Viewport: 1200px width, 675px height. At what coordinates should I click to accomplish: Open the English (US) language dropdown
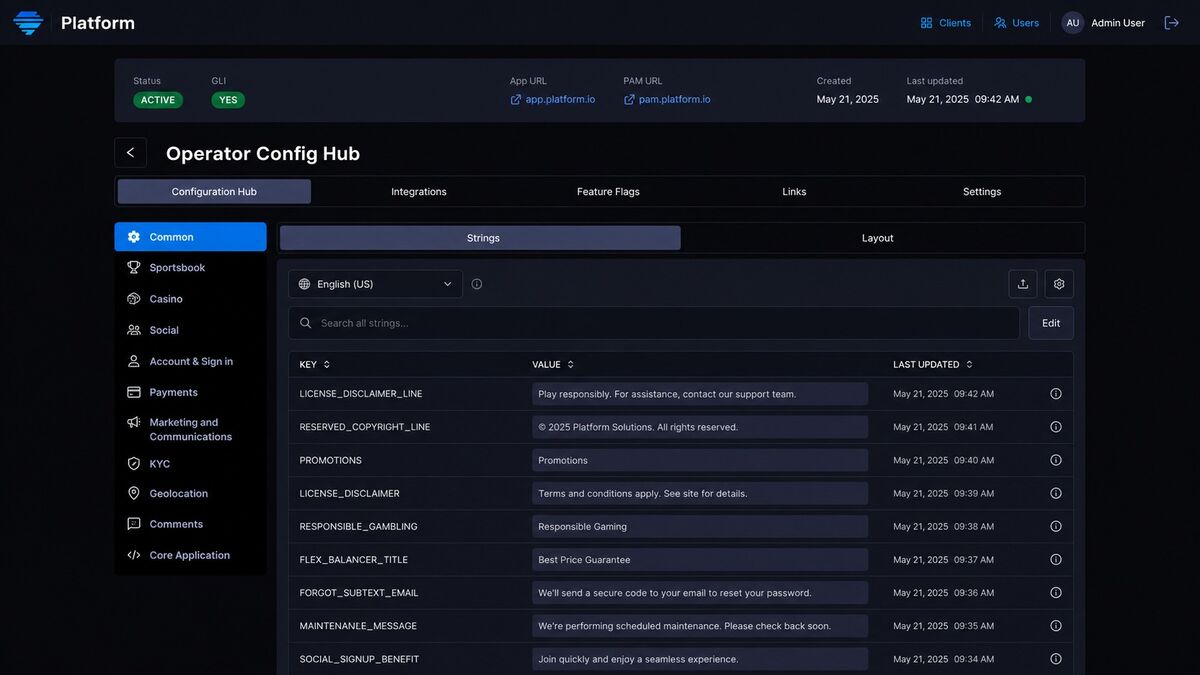pos(376,284)
